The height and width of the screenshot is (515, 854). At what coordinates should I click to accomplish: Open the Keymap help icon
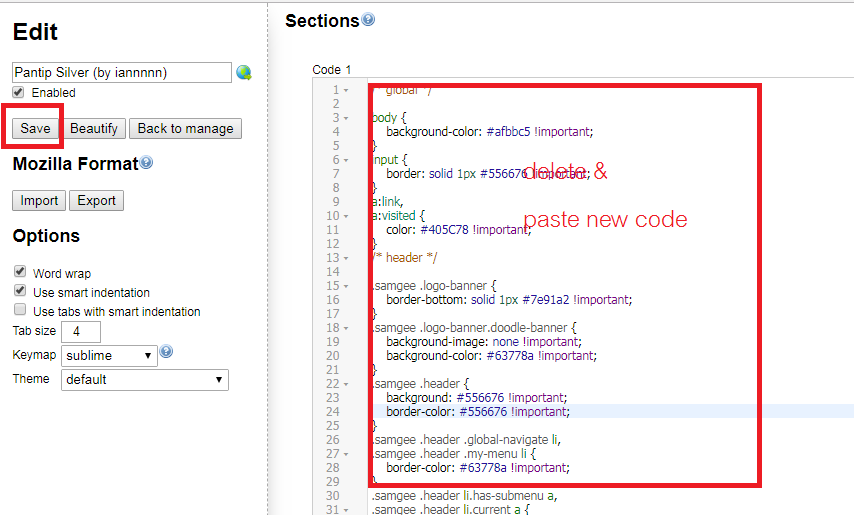[166, 352]
